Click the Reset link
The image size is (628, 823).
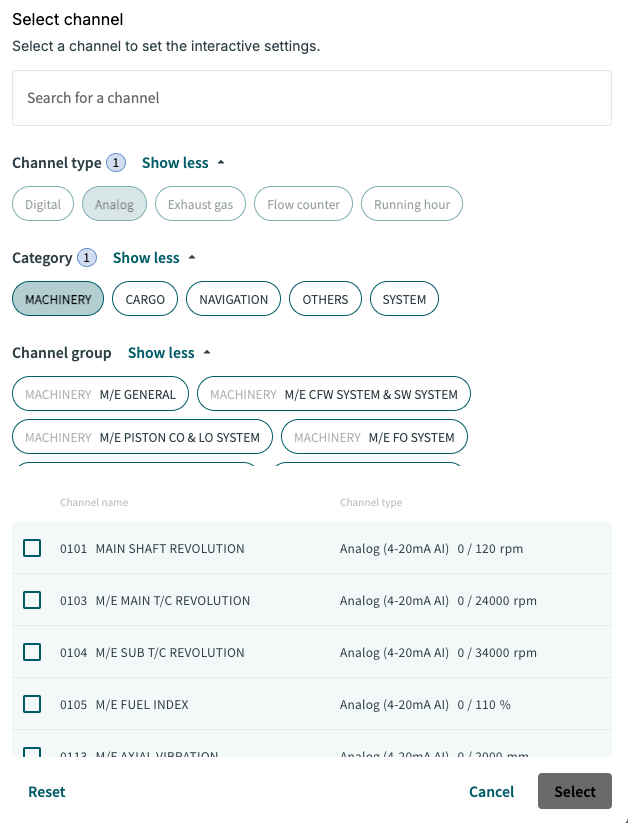[x=47, y=792]
